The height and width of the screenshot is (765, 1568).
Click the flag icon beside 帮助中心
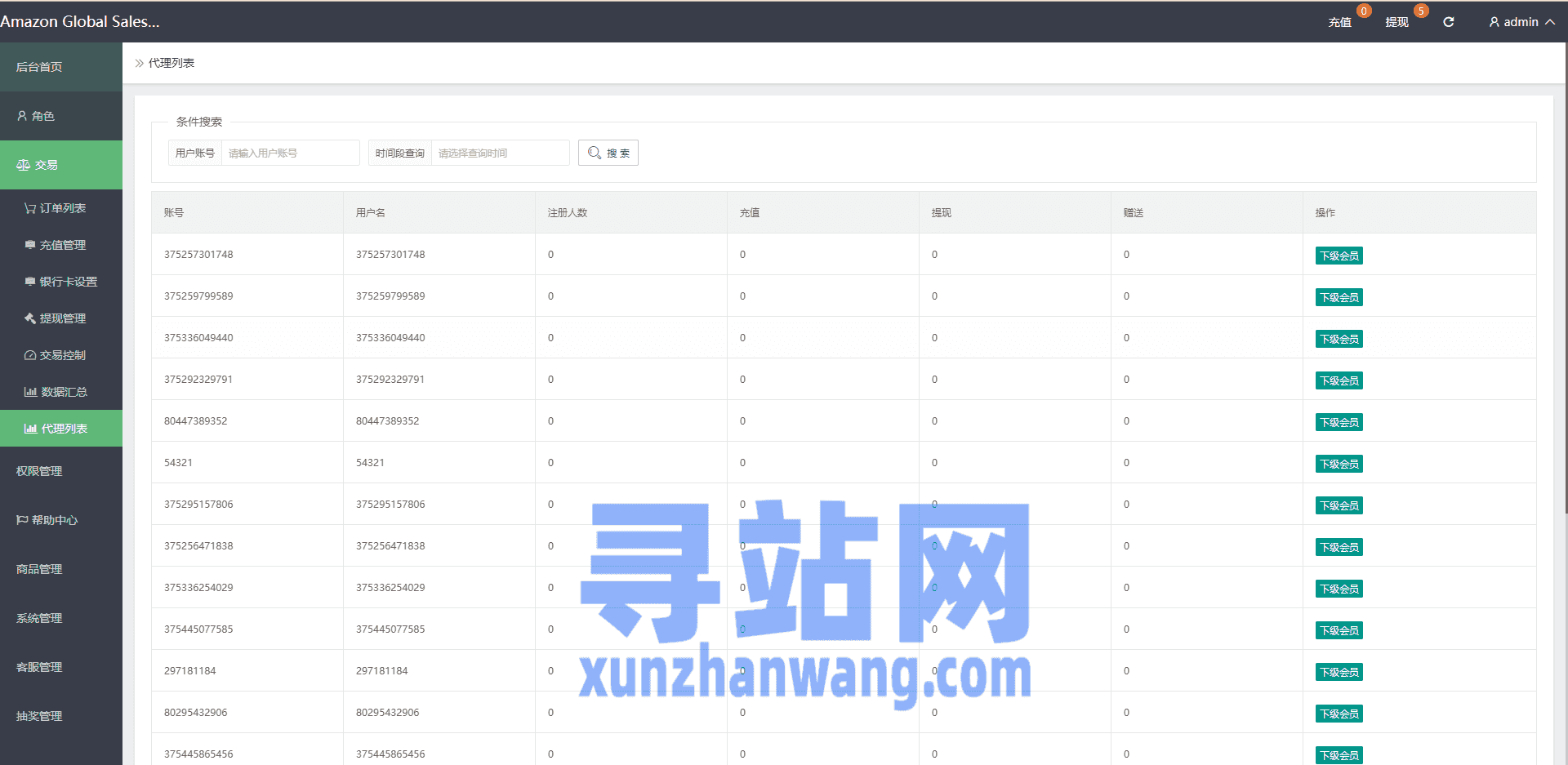[22, 520]
